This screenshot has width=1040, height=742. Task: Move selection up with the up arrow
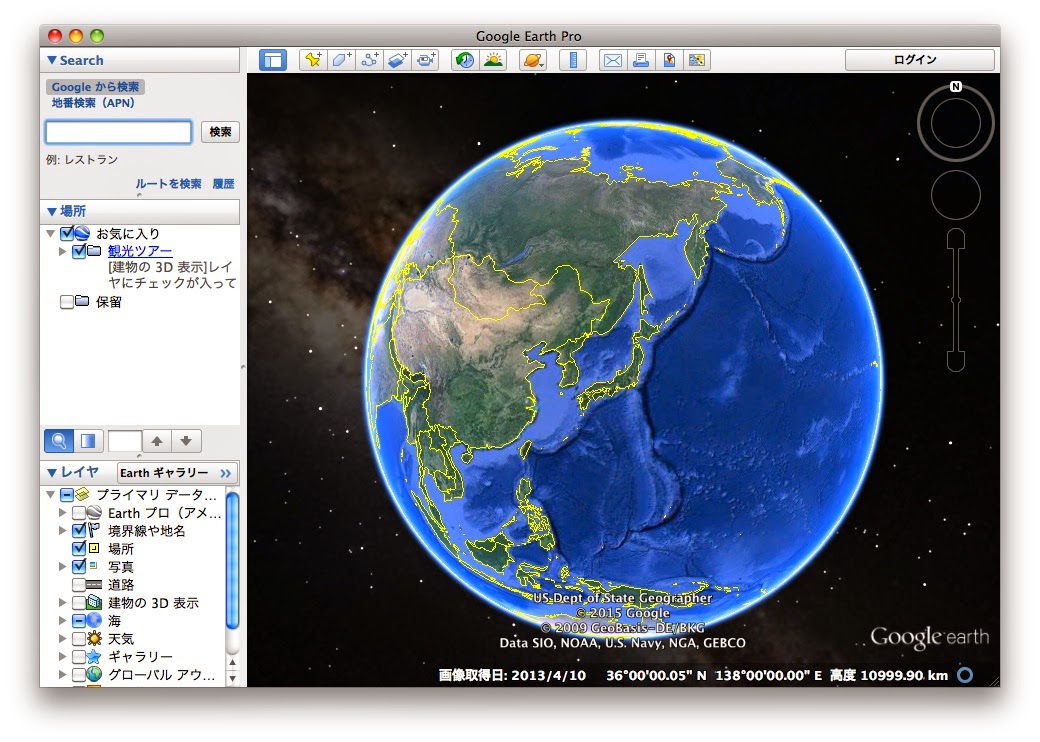coord(157,441)
